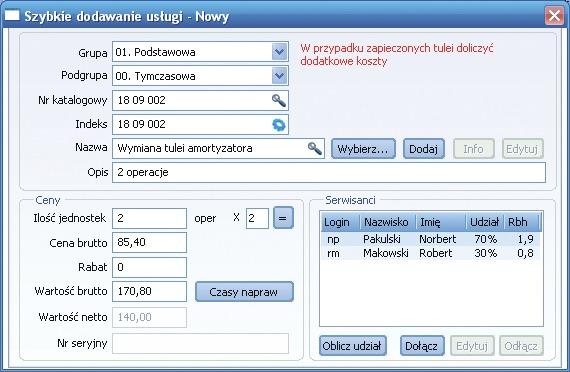Open Czasy napraw
This screenshot has width=570, height=372.
tap(244, 292)
